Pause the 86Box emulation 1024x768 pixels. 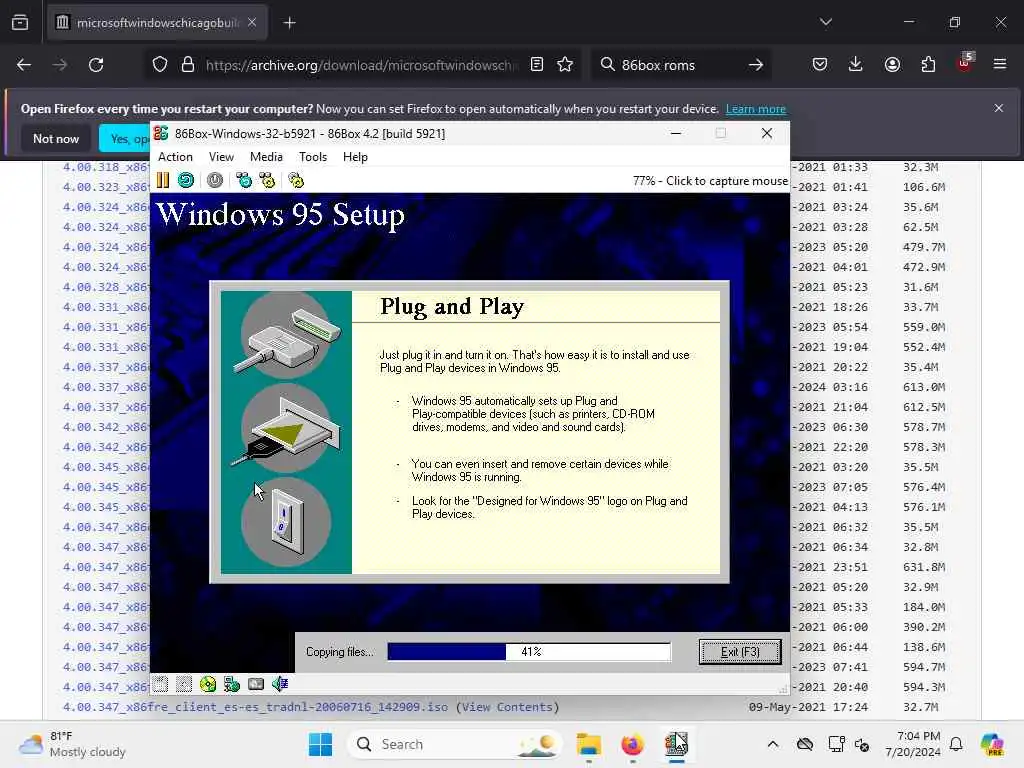click(163, 180)
